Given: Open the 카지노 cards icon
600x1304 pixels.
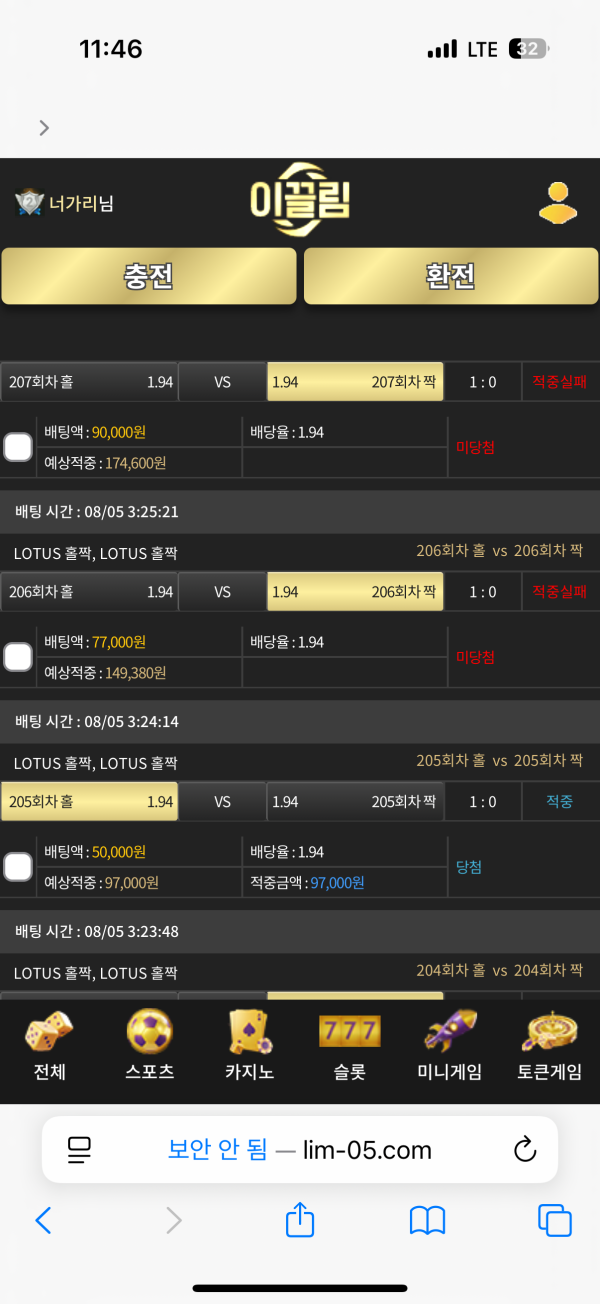Looking at the screenshot, I should [249, 1033].
